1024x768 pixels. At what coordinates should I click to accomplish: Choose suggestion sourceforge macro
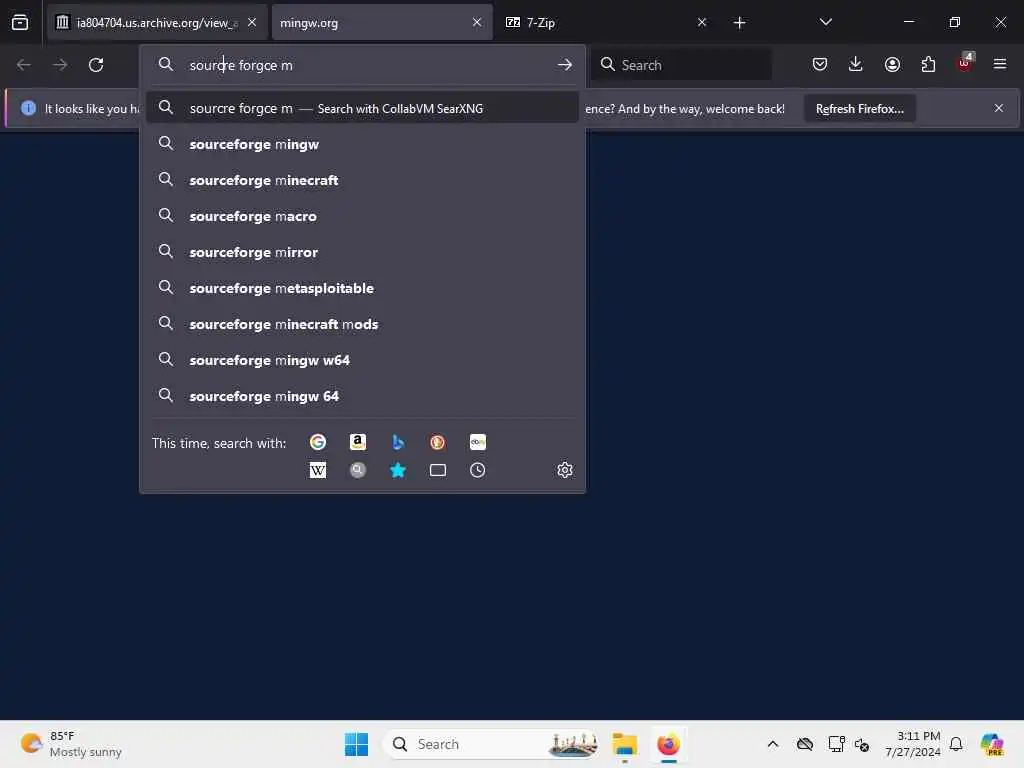[362, 216]
